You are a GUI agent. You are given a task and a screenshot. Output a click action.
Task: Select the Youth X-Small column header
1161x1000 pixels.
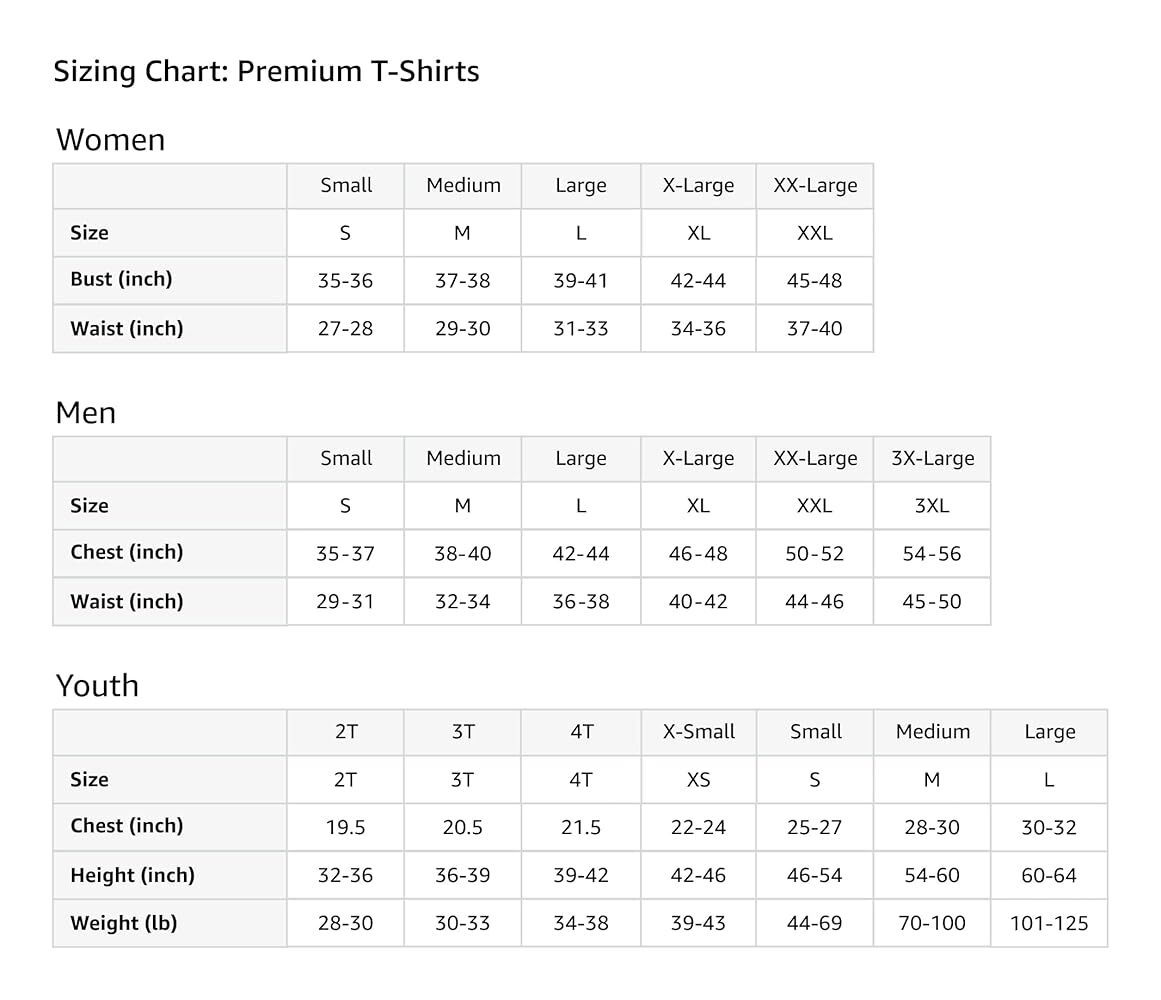698,732
